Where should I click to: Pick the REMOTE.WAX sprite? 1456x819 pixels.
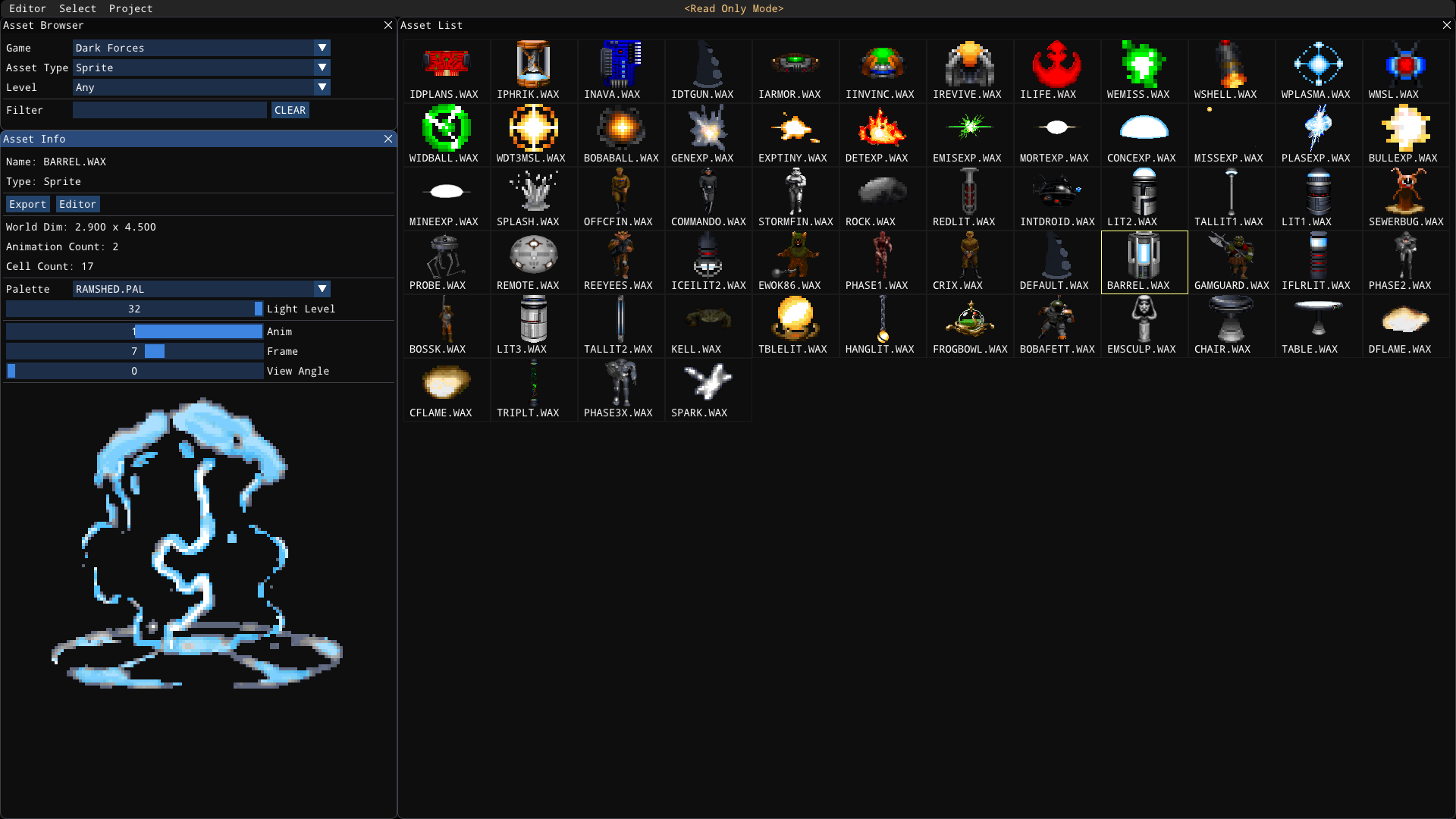(534, 262)
